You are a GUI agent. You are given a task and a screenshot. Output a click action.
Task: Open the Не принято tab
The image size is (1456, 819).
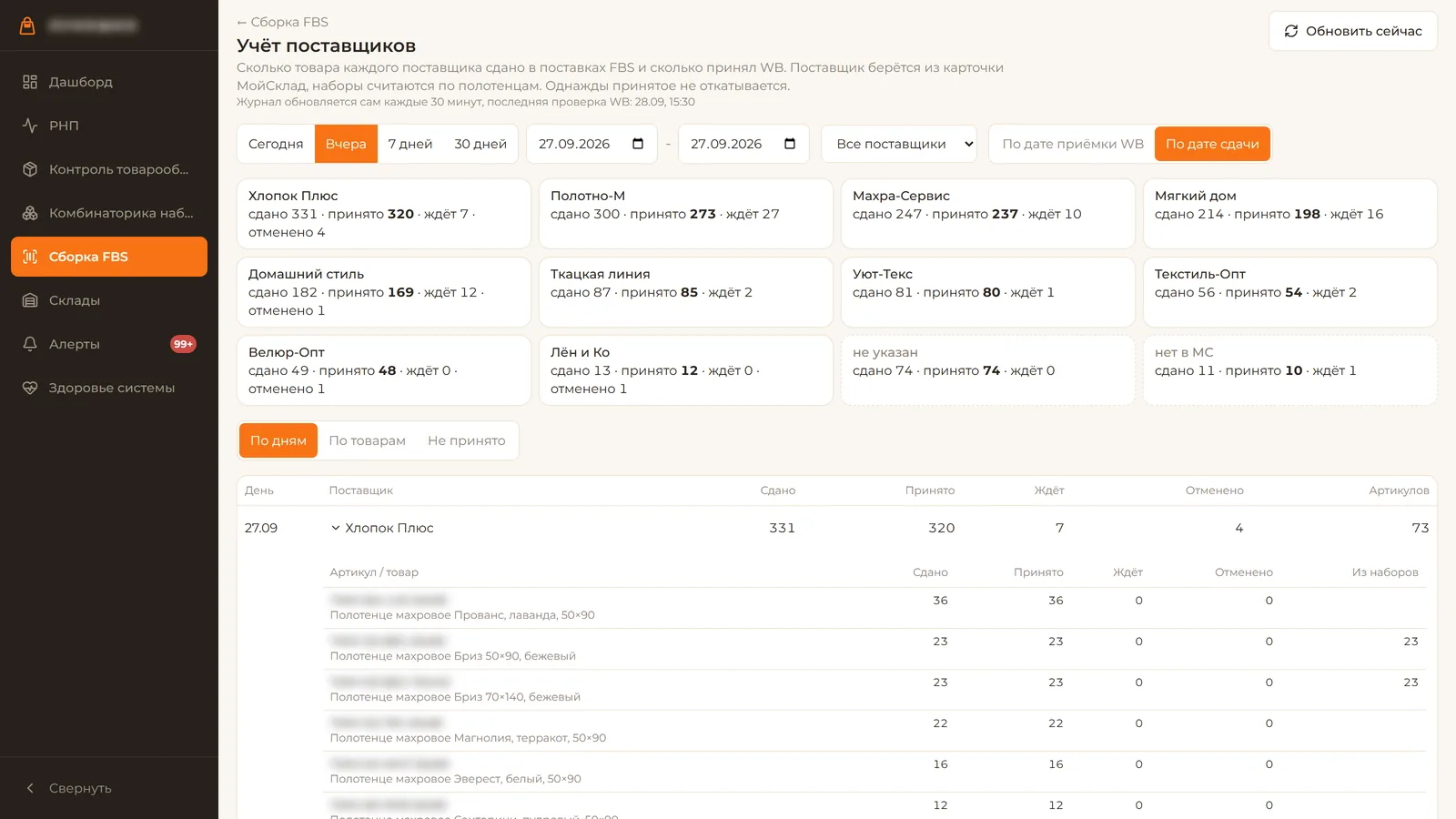tap(467, 440)
